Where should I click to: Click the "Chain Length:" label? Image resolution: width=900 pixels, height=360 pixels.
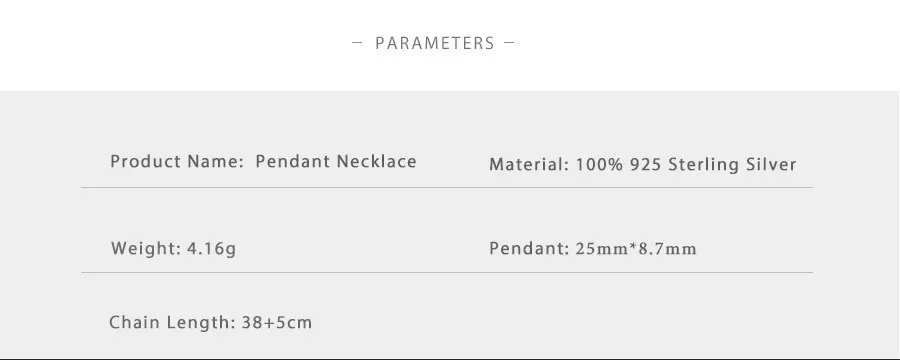(x=173, y=323)
